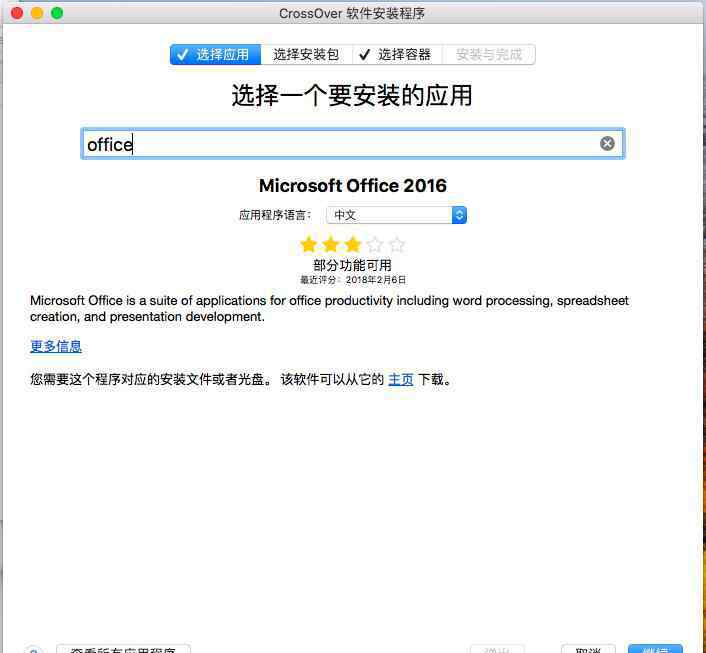Minimize the window with the yellow button
The image size is (706, 653).
(x=37, y=13)
